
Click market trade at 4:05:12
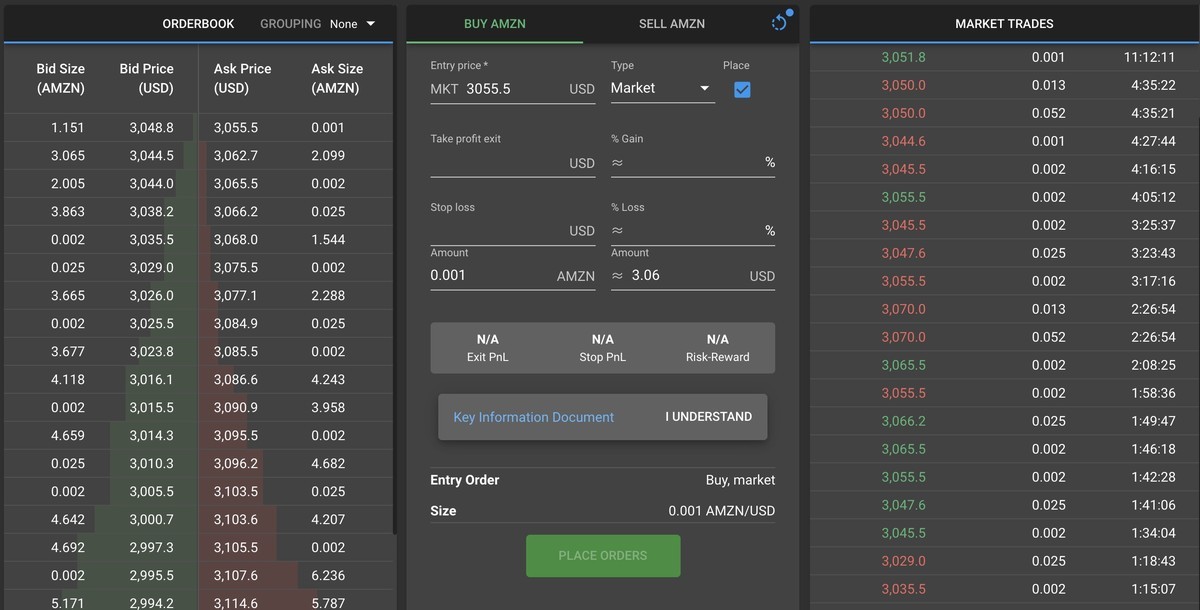pyautogui.click(x=1004, y=197)
